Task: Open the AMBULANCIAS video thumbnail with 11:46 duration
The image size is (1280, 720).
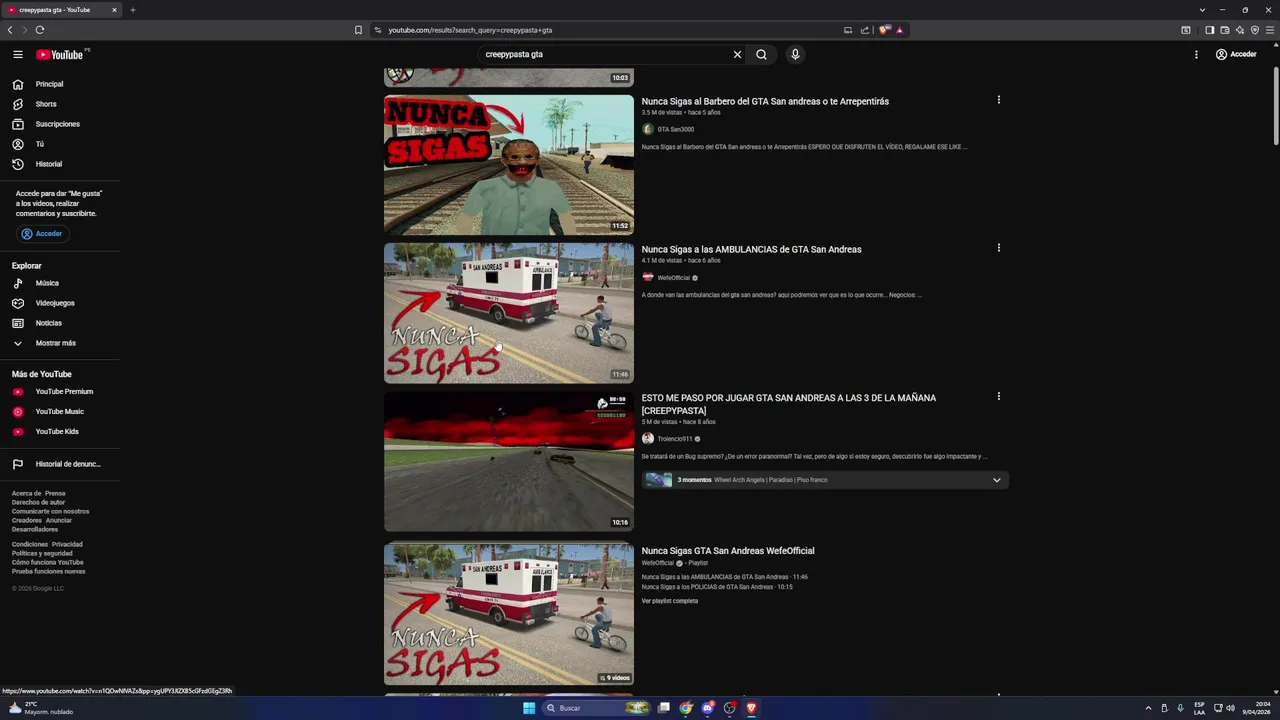Action: (x=509, y=313)
